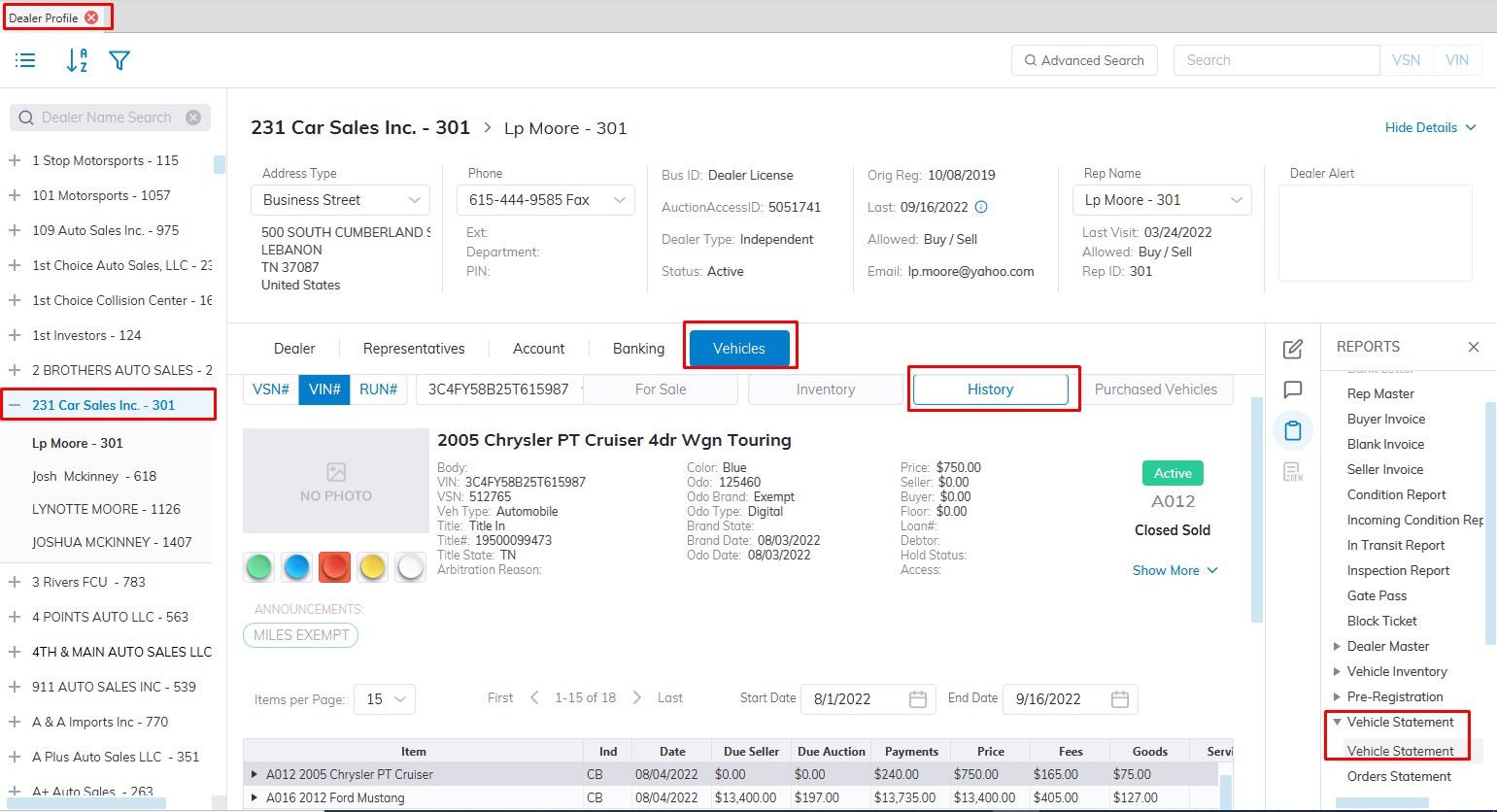Image resolution: width=1497 pixels, height=812 pixels.
Task: Click the Hide Details link
Action: pos(1429,127)
